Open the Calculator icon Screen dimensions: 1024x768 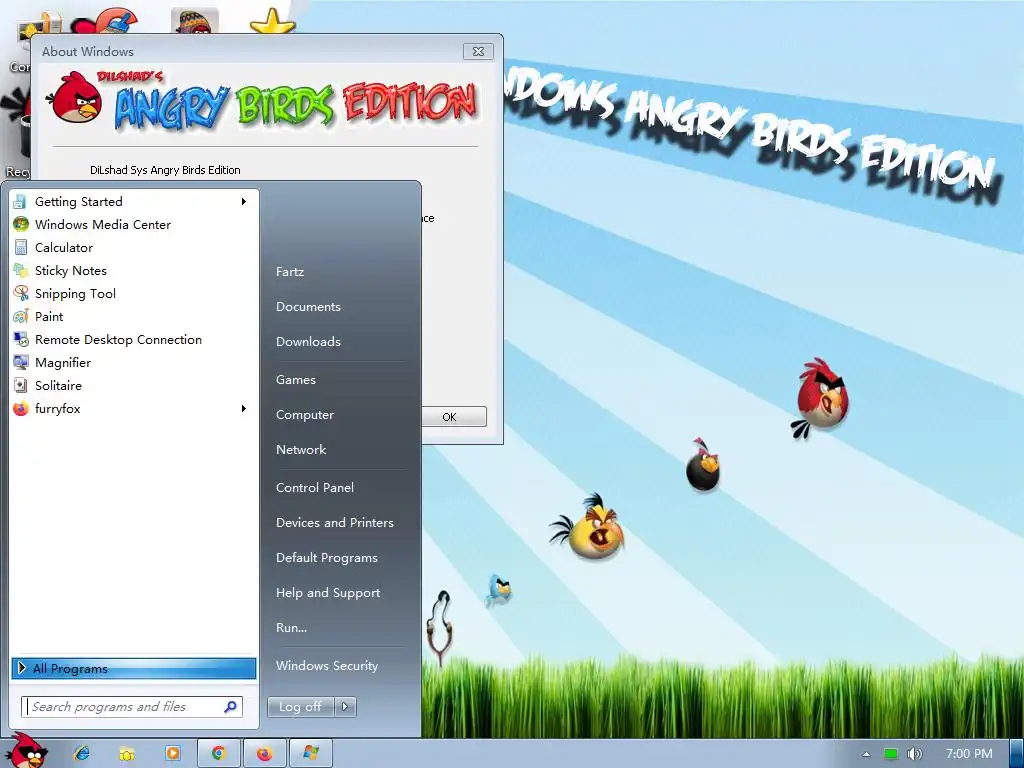coord(20,248)
